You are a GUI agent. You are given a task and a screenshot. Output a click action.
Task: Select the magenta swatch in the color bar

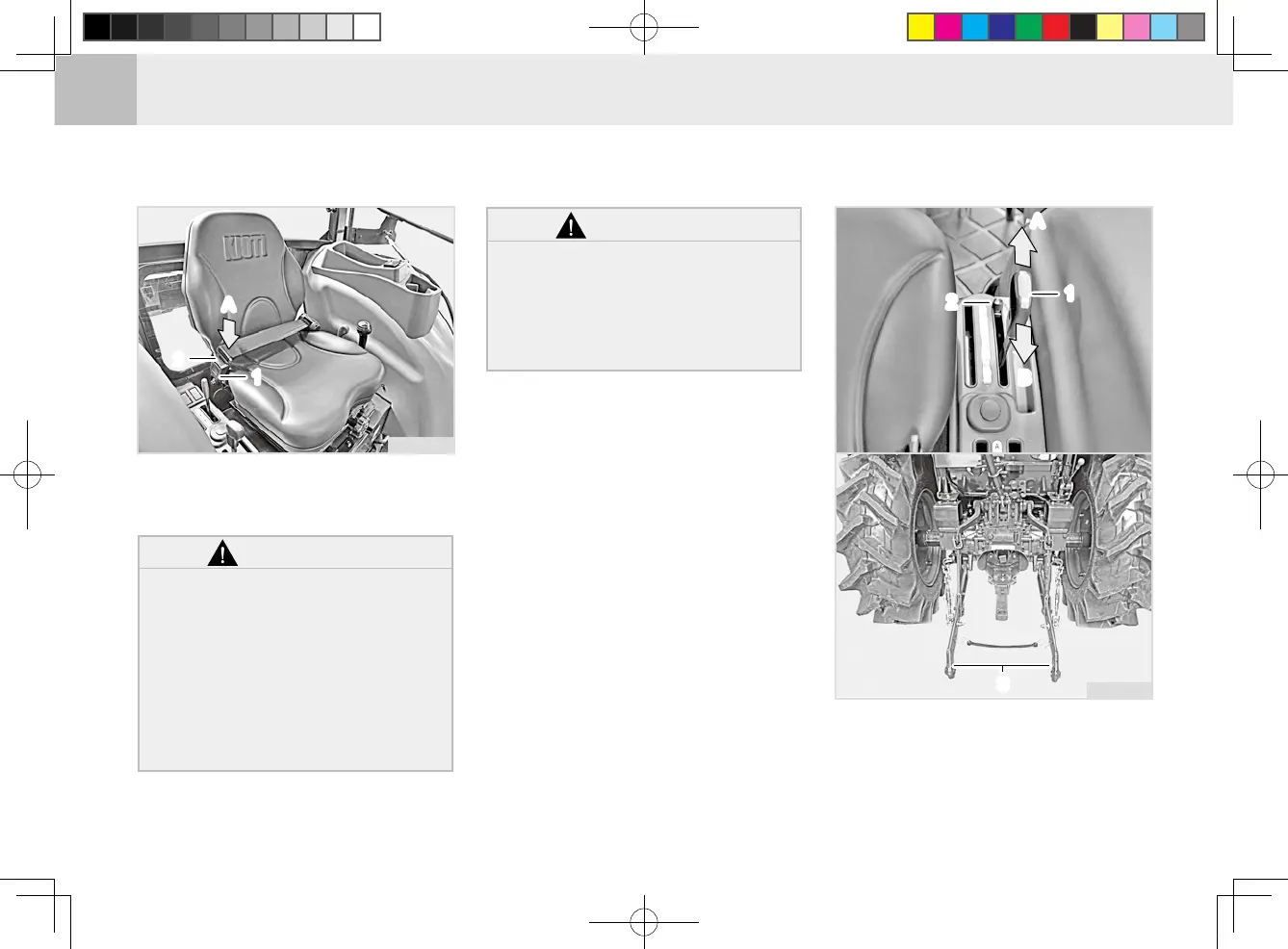[948, 27]
